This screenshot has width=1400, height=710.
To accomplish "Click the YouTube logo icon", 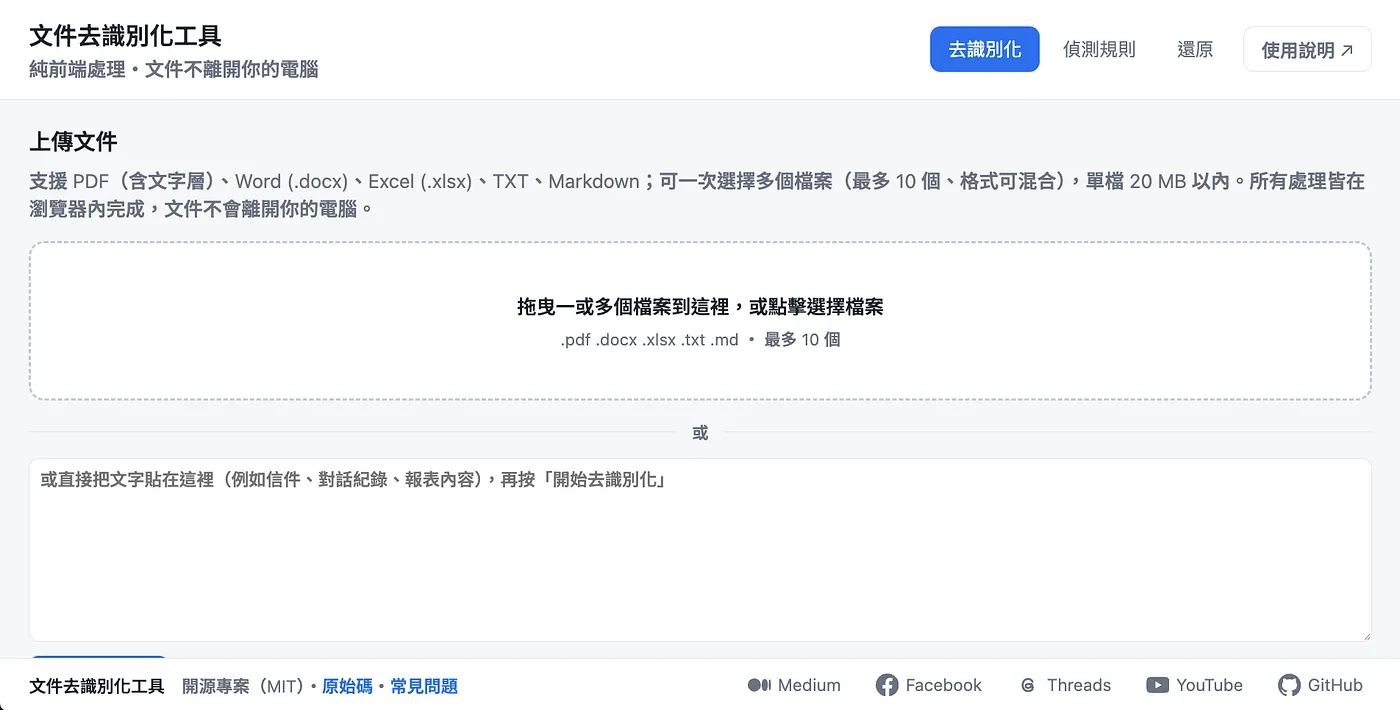I will point(1157,685).
